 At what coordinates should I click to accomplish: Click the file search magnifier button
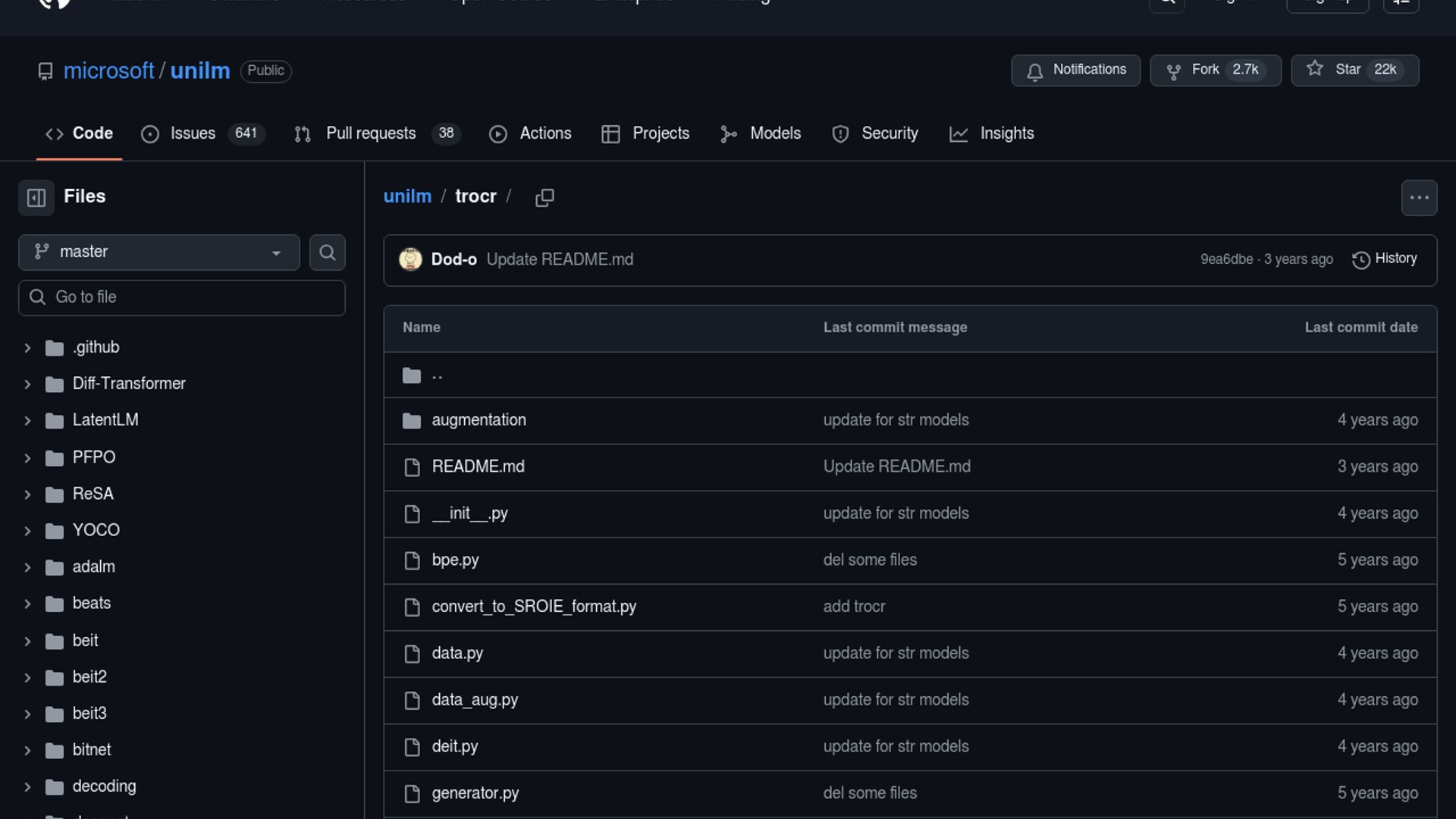tap(327, 253)
